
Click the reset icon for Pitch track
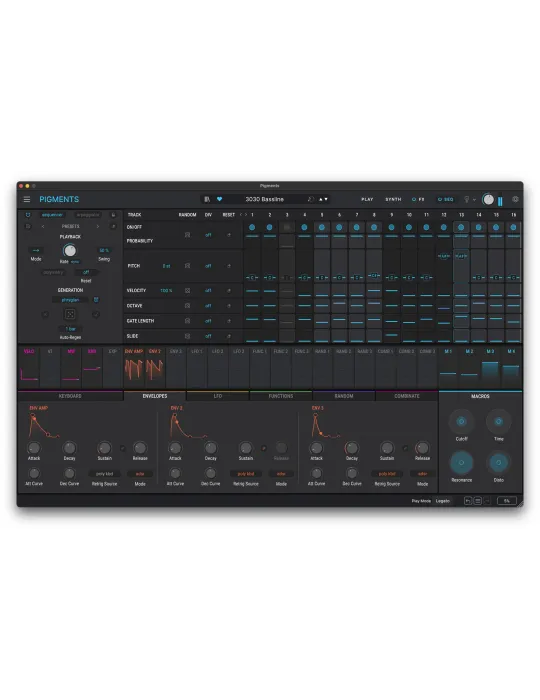(229, 266)
